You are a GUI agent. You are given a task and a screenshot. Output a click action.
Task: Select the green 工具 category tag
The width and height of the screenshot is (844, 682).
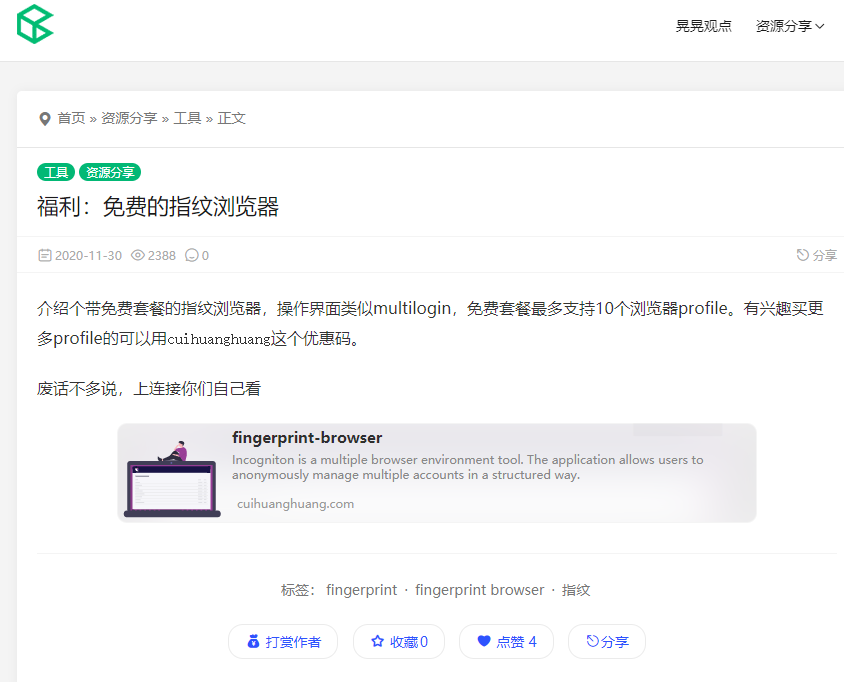[56, 172]
